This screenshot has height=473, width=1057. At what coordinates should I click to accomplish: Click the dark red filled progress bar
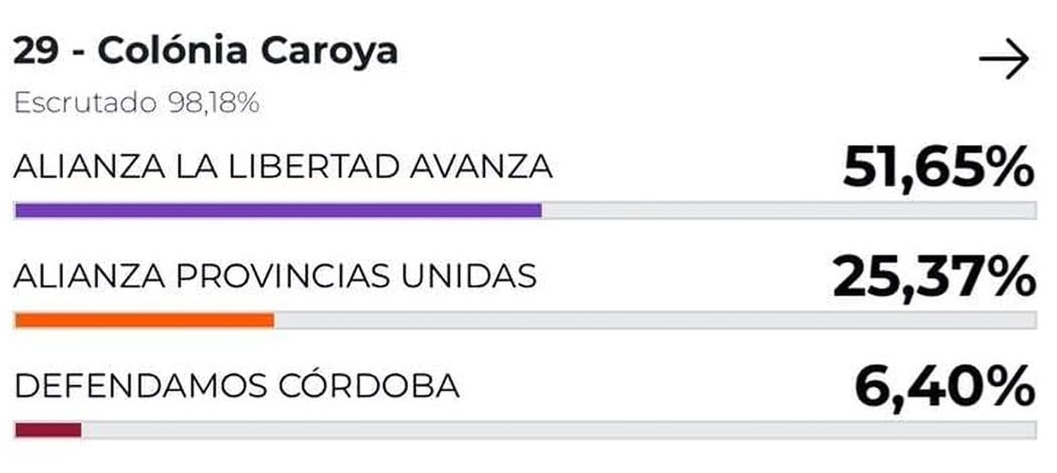(x=48, y=430)
